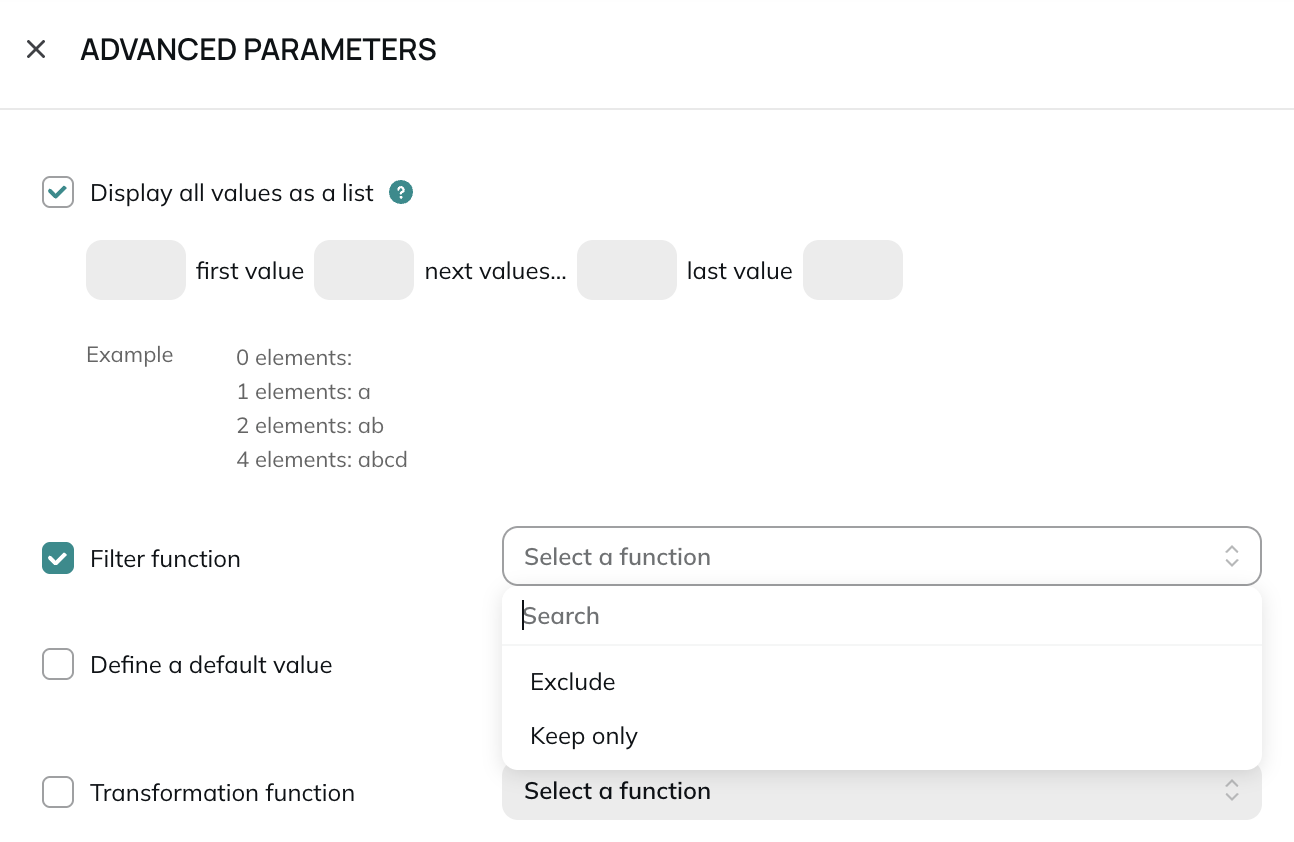Viewport: 1294px width, 842px height.
Task: Click the 'next values...' label
Action: tap(495, 271)
